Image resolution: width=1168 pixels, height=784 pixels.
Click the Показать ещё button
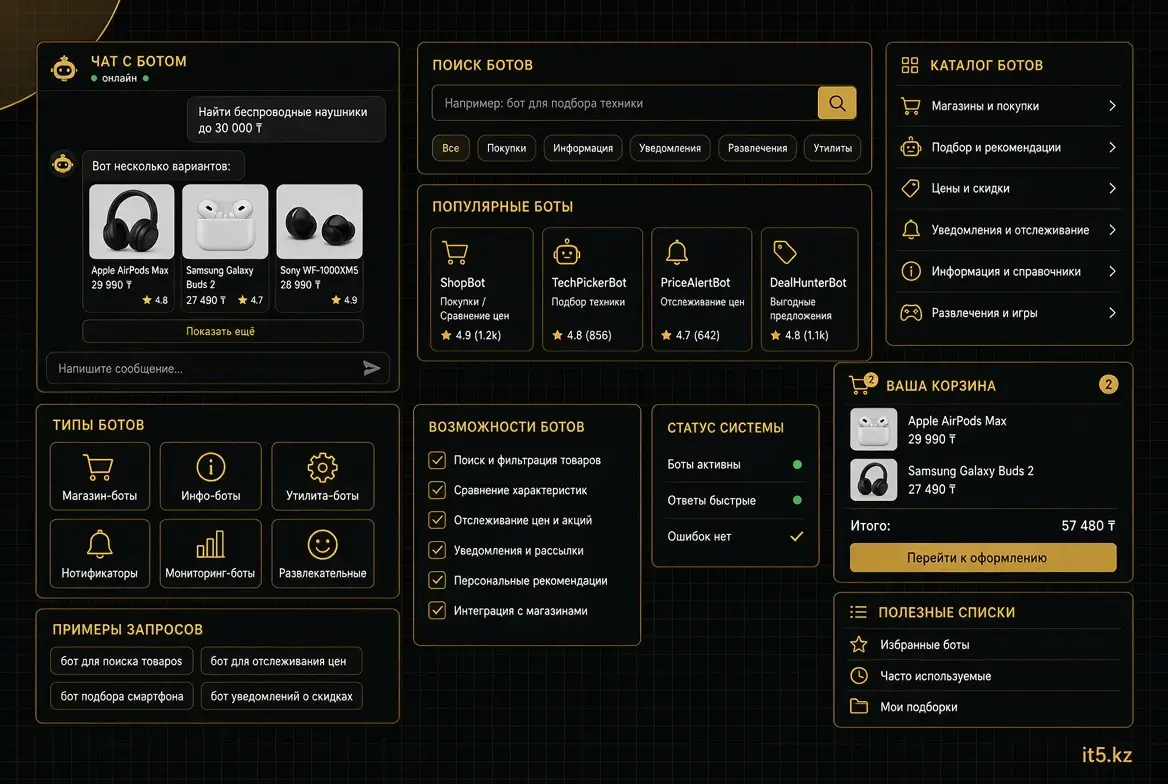[223, 332]
